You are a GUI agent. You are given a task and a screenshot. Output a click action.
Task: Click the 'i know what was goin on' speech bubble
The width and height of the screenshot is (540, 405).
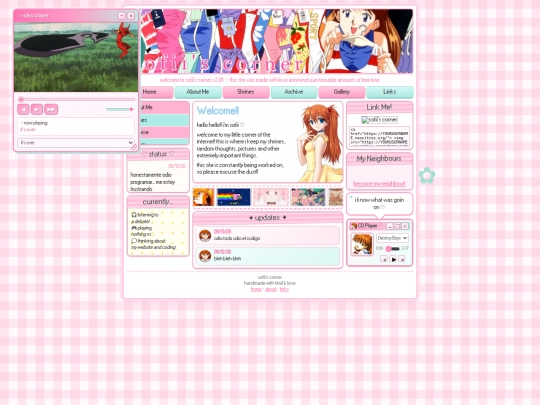pos(379,204)
